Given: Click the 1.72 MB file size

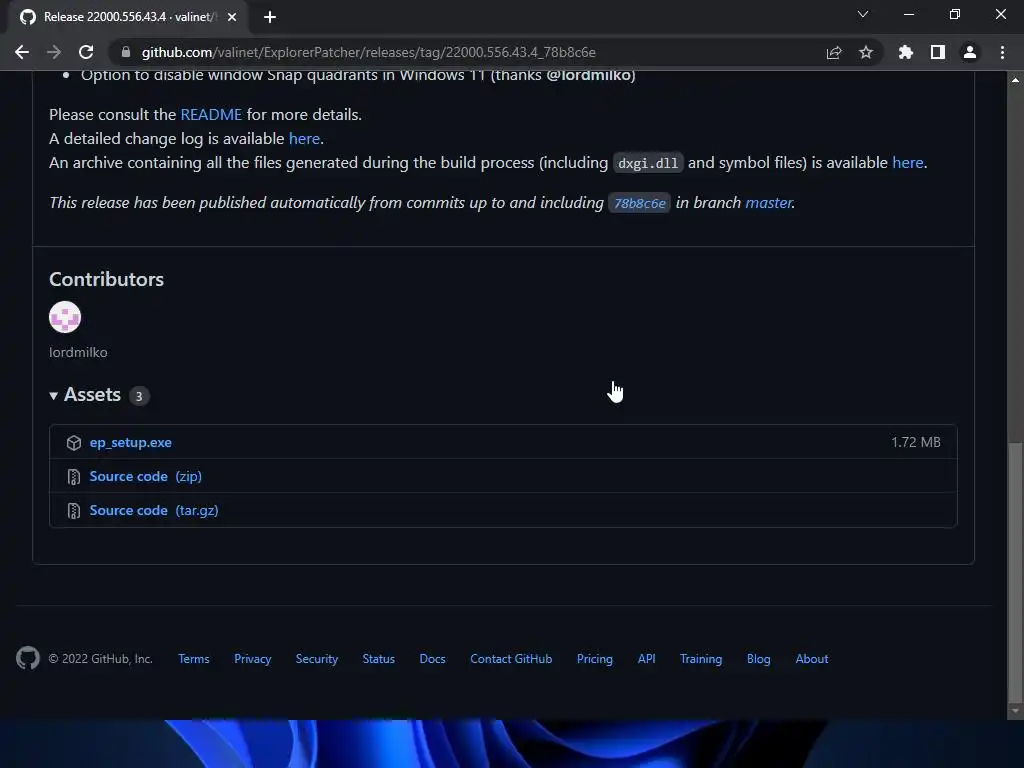Looking at the screenshot, I should [916, 443].
